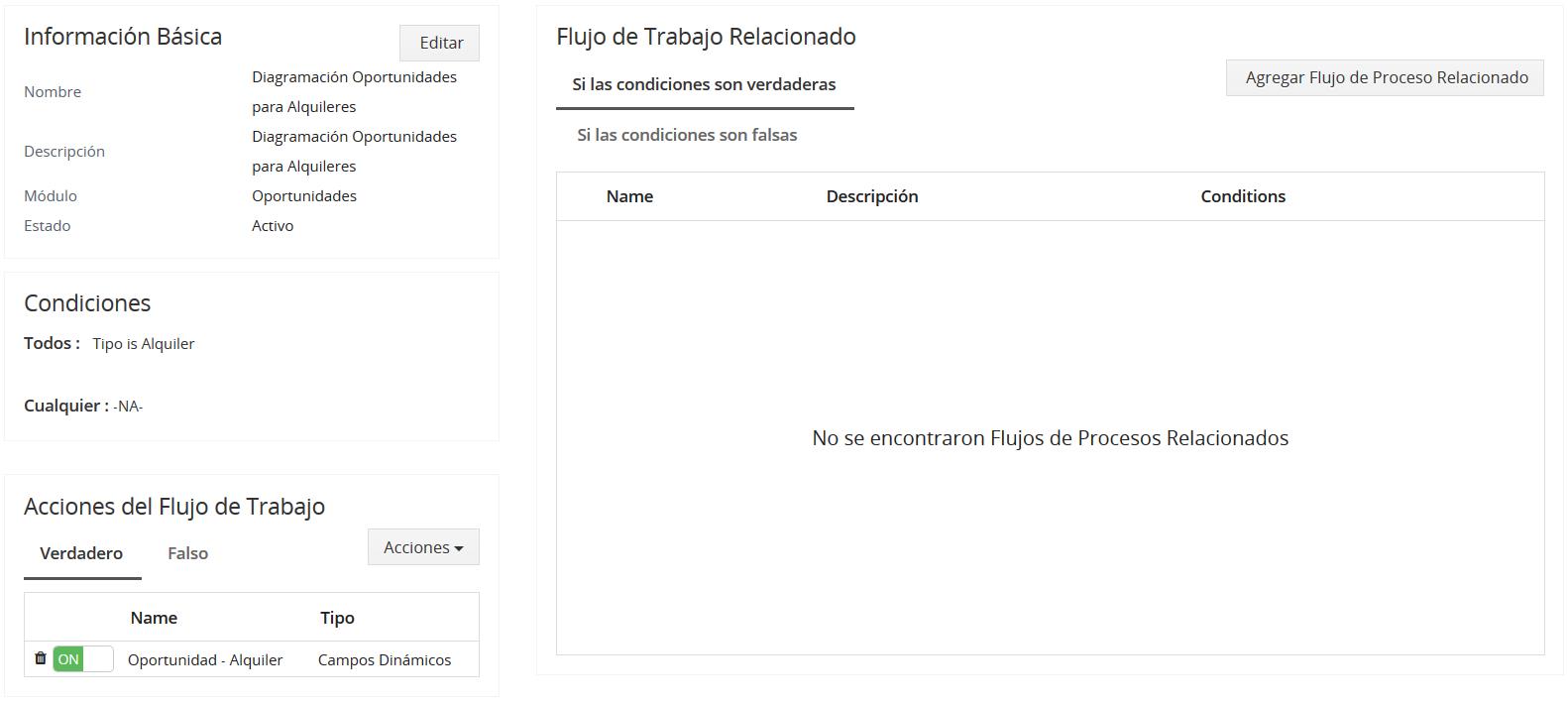Open the Oportunidad - Alquiler action name
Screen dimensions: 1568x704
(205, 660)
